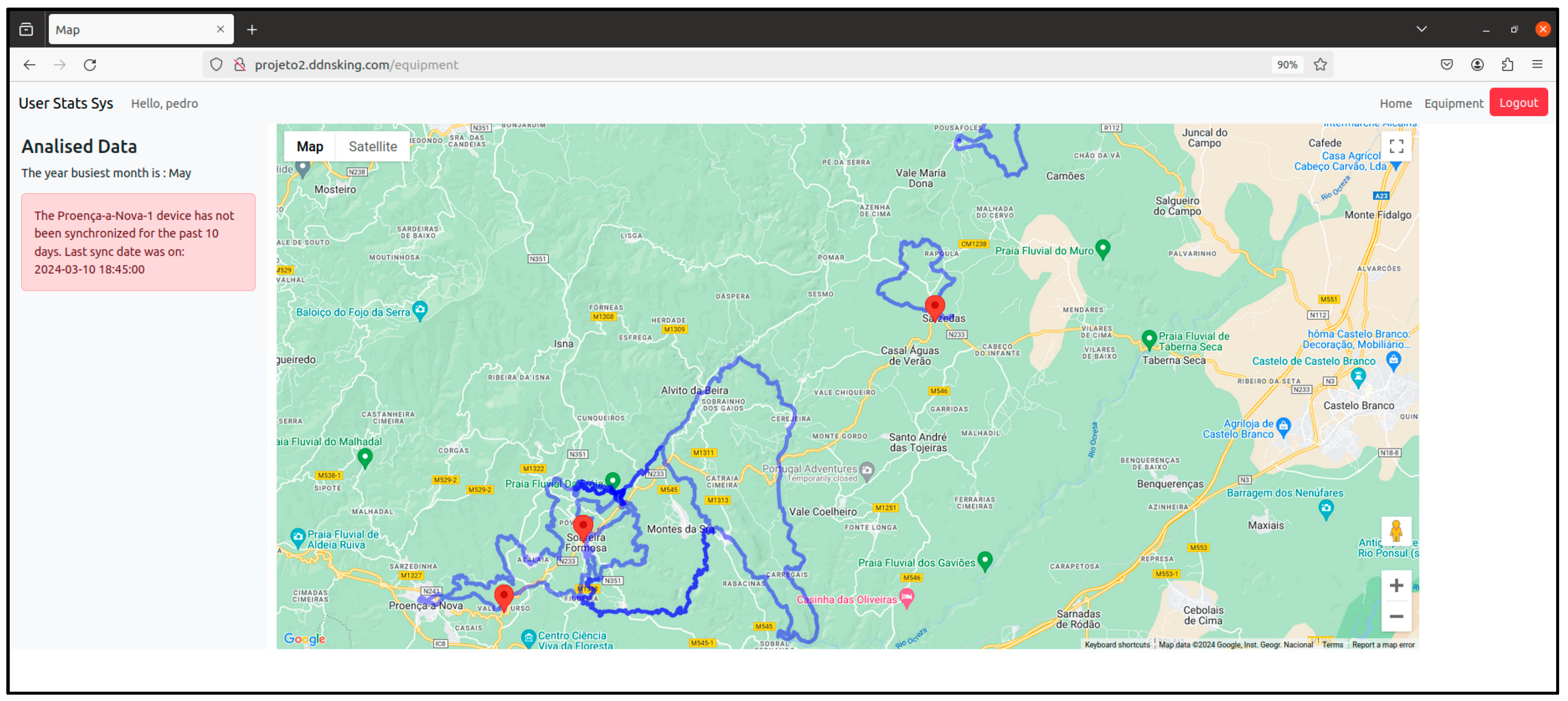Switch map to Satellite view
This screenshot has width=1568, height=701.
pyautogui.click(x=373, y=147)
